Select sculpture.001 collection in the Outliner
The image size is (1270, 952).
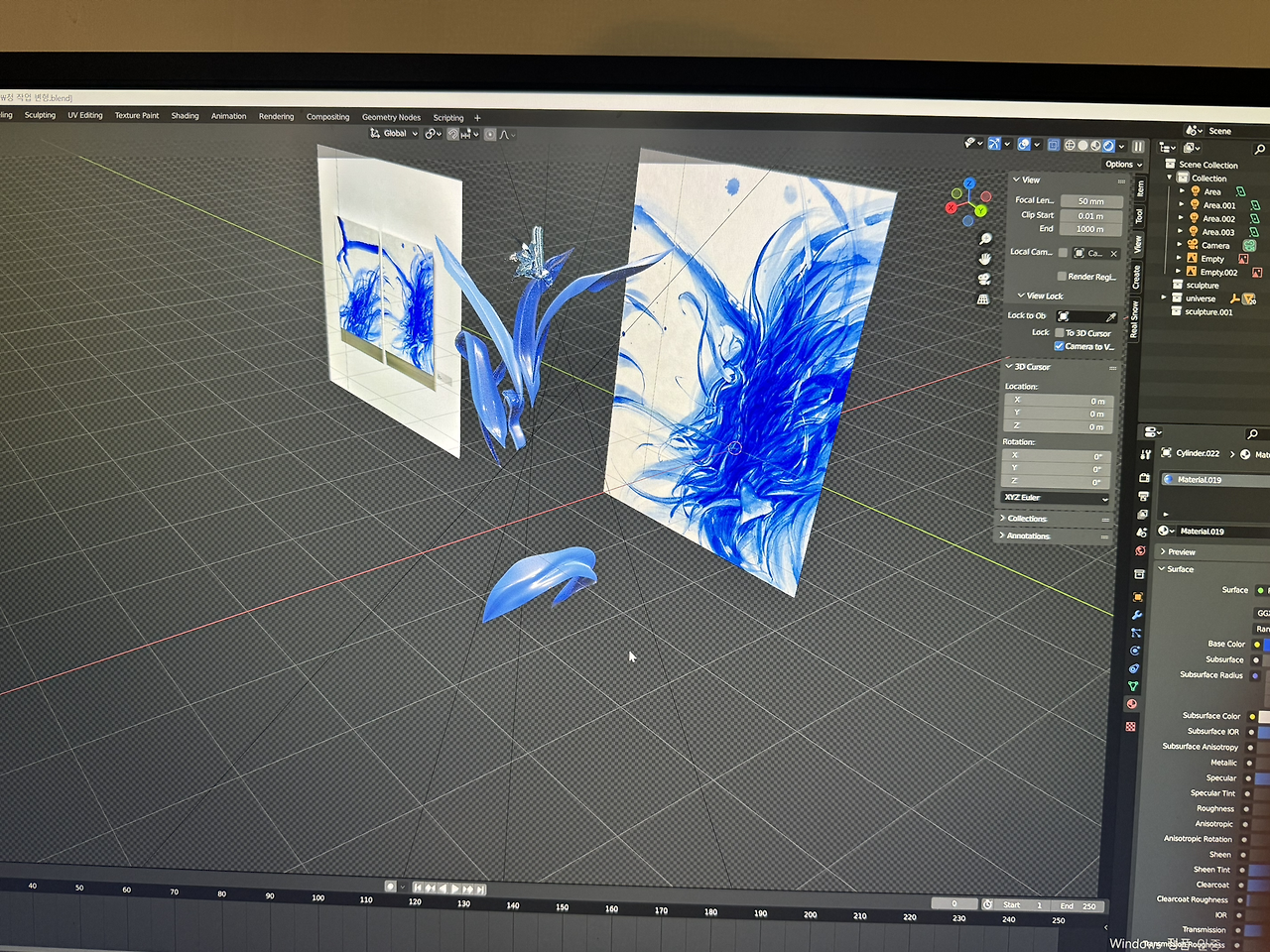1208,311
